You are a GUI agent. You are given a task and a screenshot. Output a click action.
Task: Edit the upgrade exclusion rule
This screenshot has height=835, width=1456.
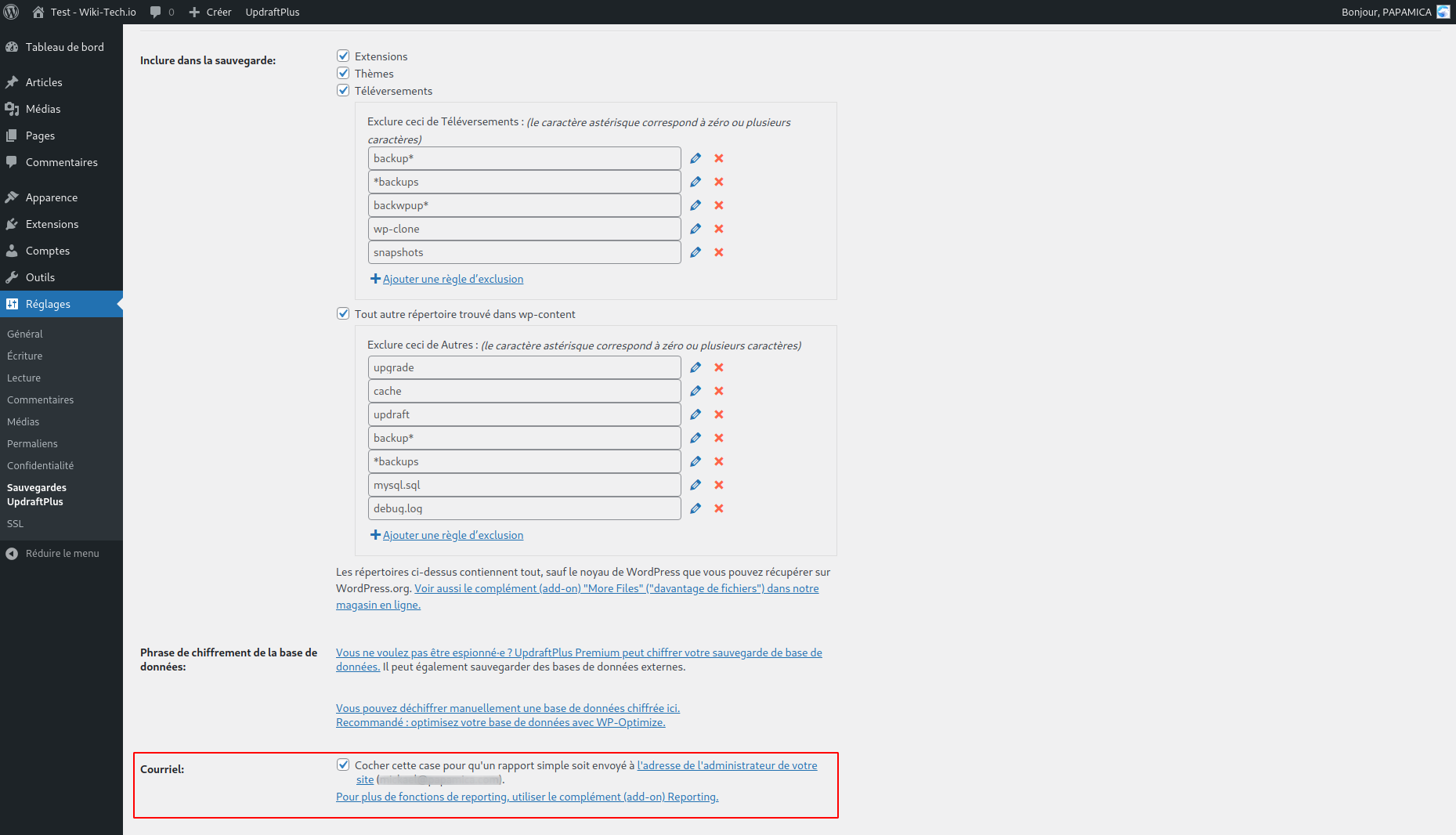695,367
